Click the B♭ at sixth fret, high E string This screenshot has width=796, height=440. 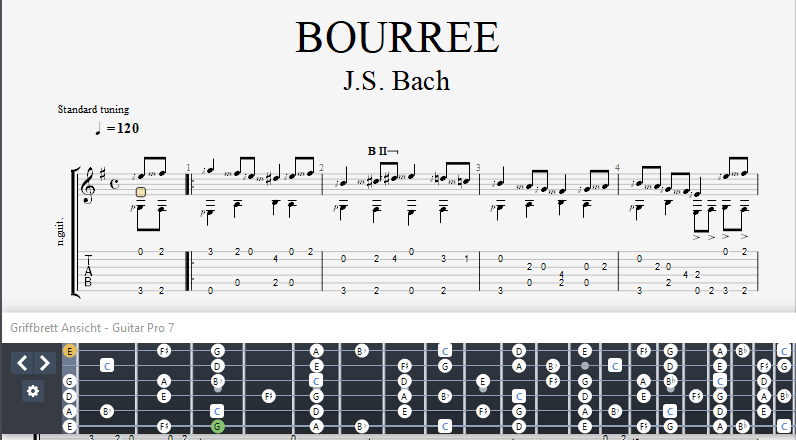(361, 351)
